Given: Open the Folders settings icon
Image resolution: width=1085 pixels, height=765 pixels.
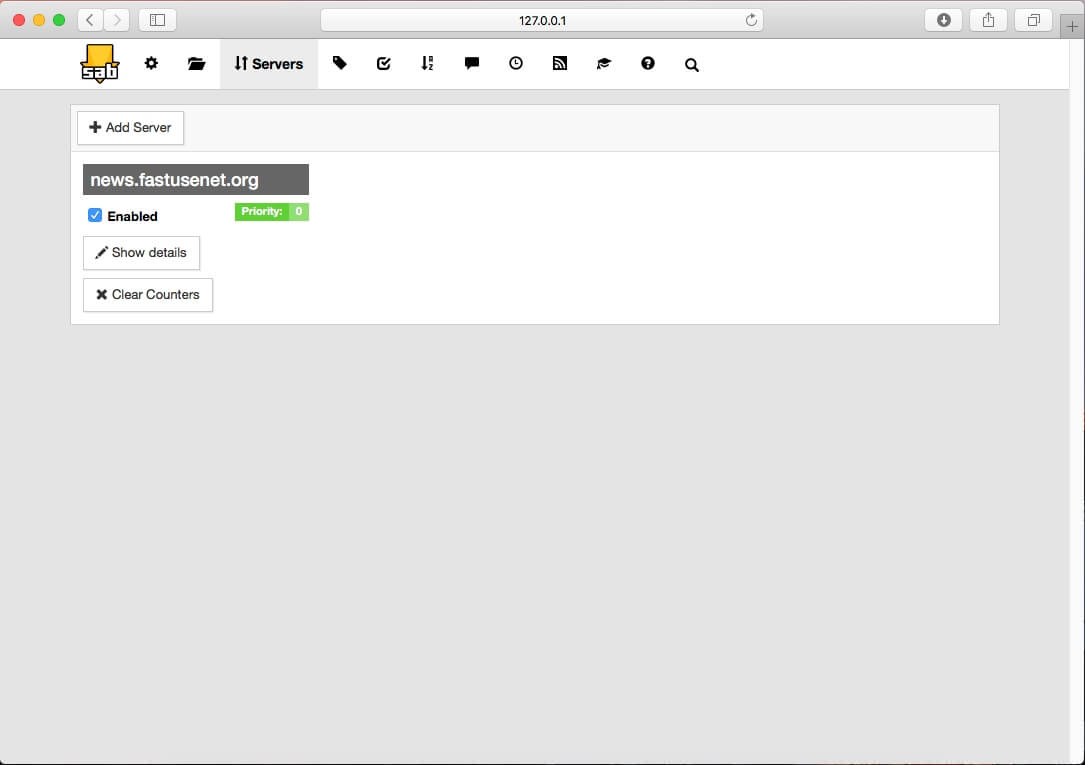Looking at the screenshot, I should tap(196, 64).
